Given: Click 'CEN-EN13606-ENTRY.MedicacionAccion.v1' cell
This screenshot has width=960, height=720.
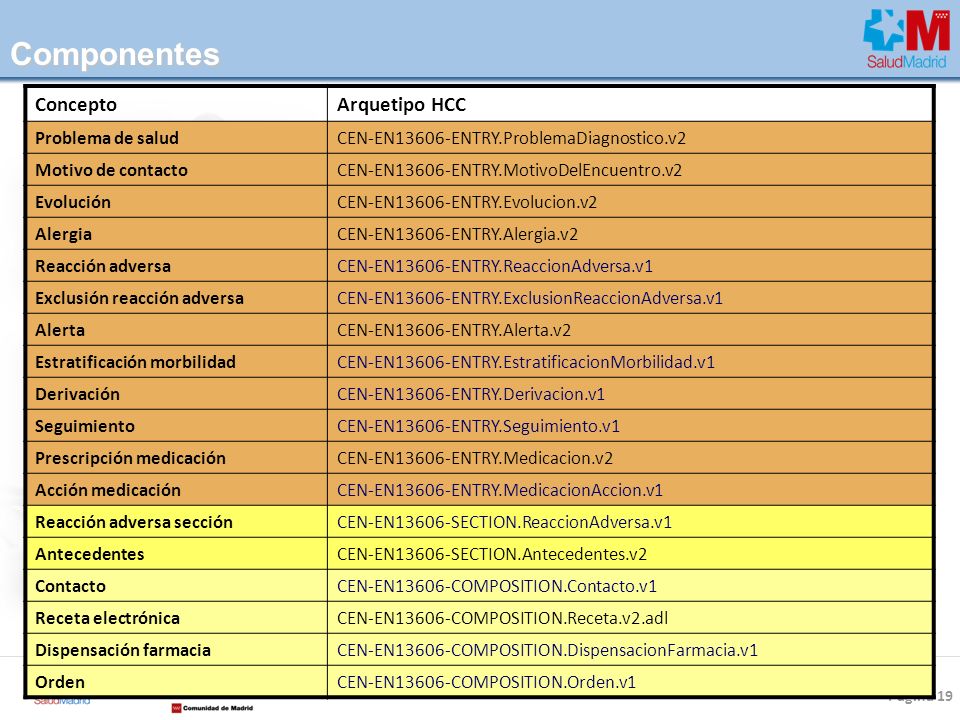Looking at the screenshot, I should click(630, 490).
